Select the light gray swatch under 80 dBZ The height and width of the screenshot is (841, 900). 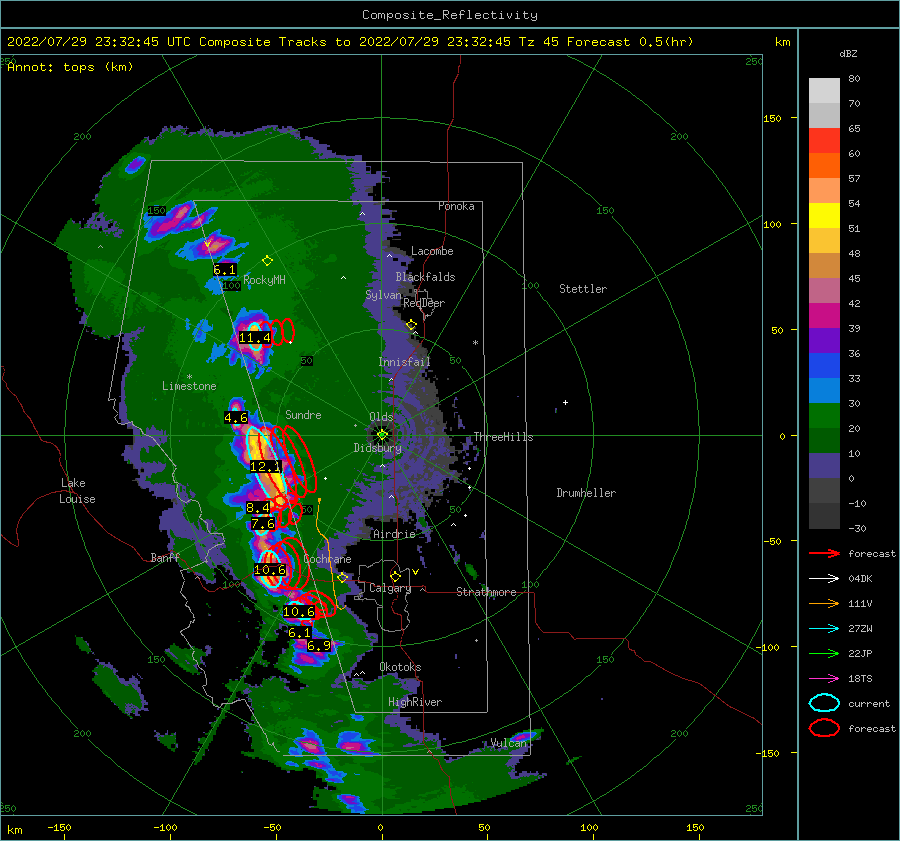[x=824, y=90]
